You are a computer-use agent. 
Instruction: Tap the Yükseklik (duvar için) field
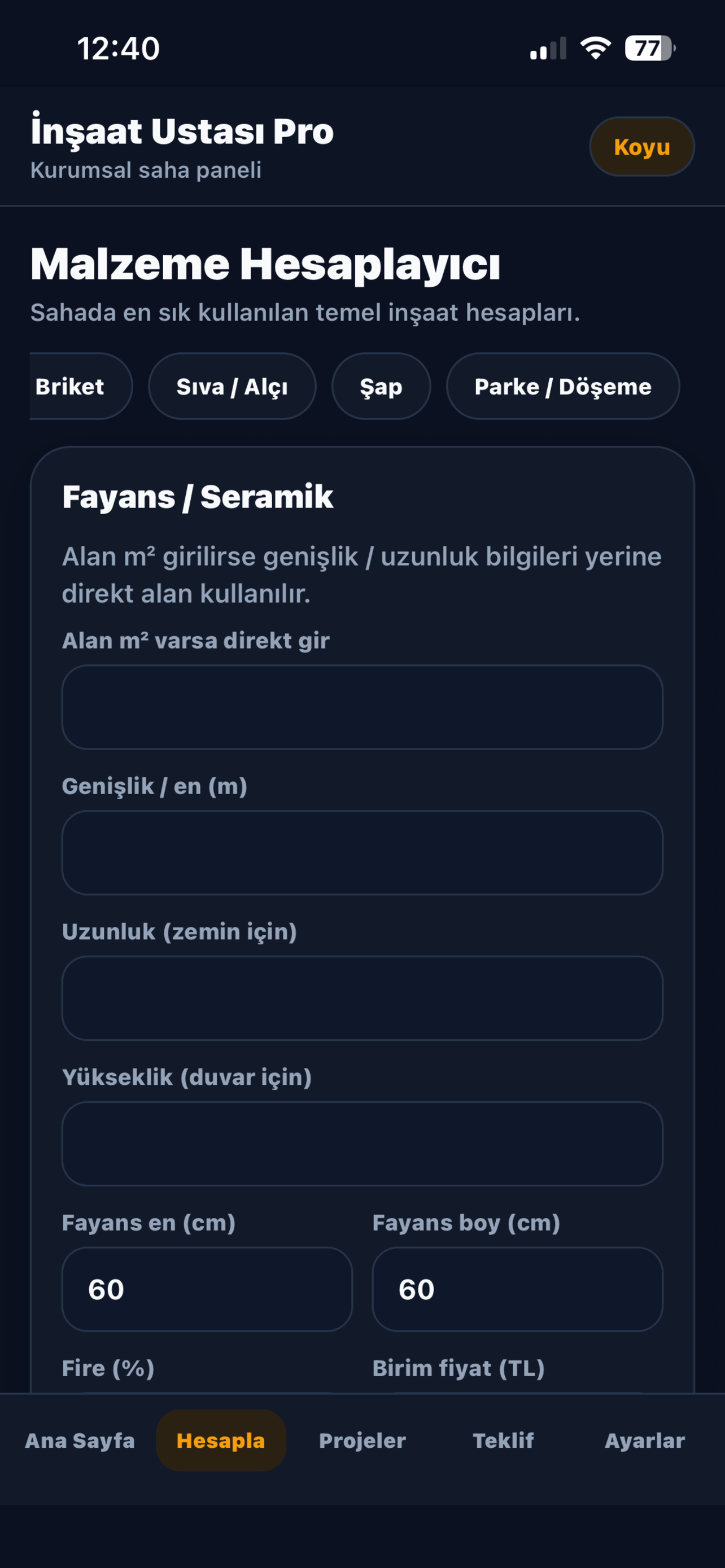click(362, 1143)
